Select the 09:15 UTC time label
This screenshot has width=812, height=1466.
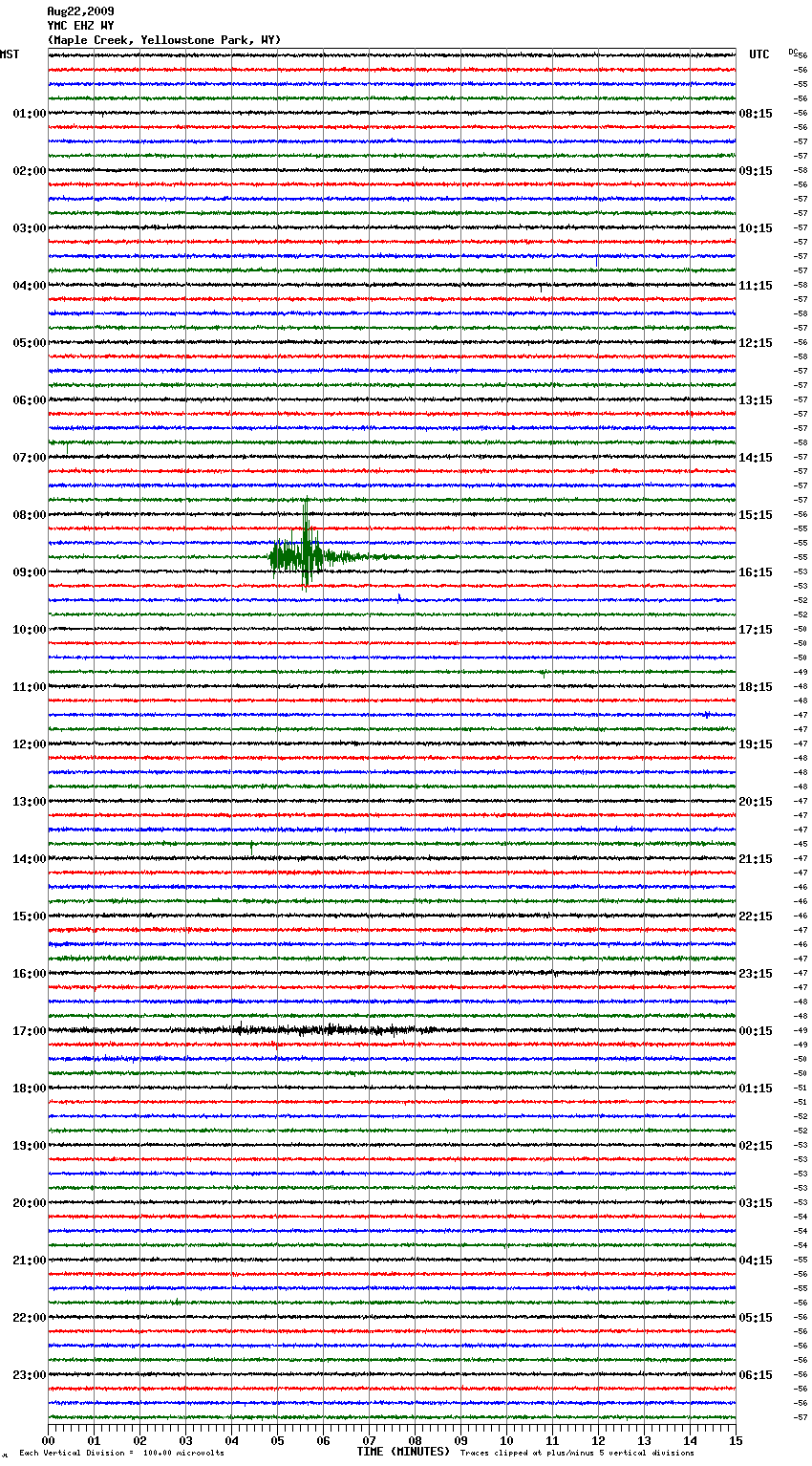point(756,171)
